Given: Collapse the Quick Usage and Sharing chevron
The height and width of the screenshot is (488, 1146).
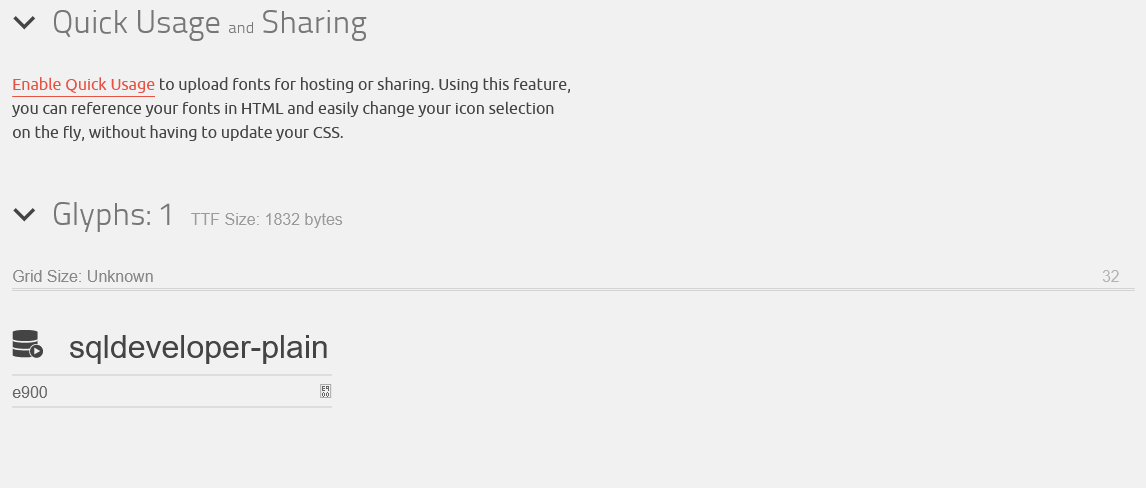Looking at the screenshot, I should coord(24,23).
